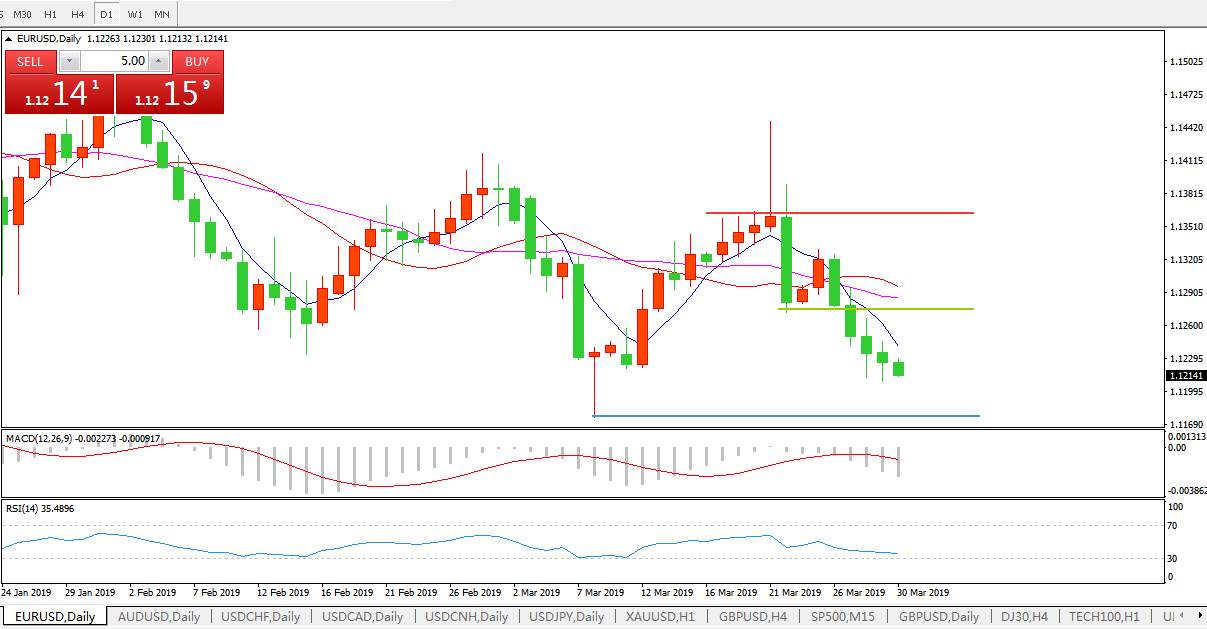Increase lot volume with up arrow
This screenshot has width=1207, height=629.
pos(158,61)
